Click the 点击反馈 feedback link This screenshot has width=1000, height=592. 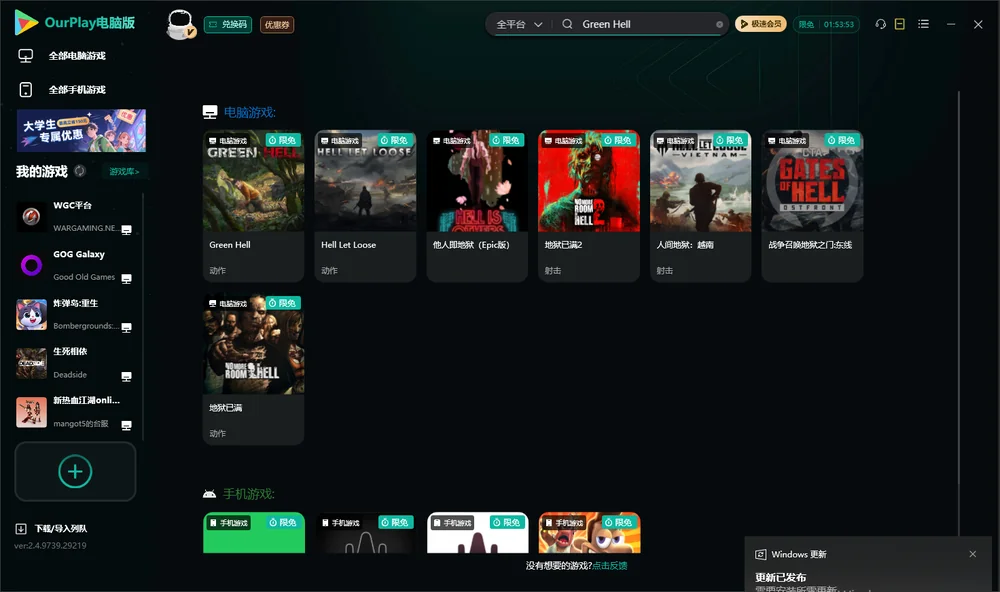pos(610,566)
